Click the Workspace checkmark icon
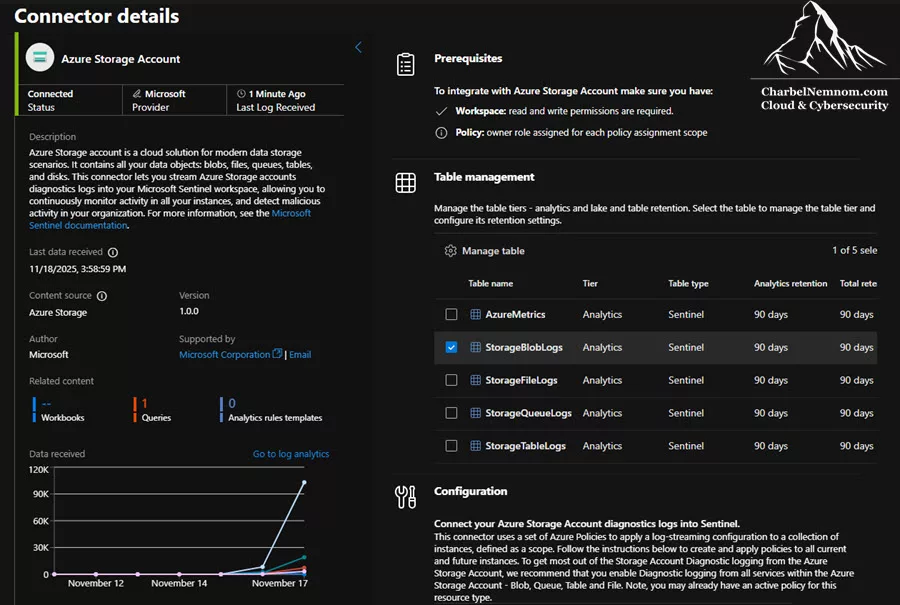 coord(441,111)
